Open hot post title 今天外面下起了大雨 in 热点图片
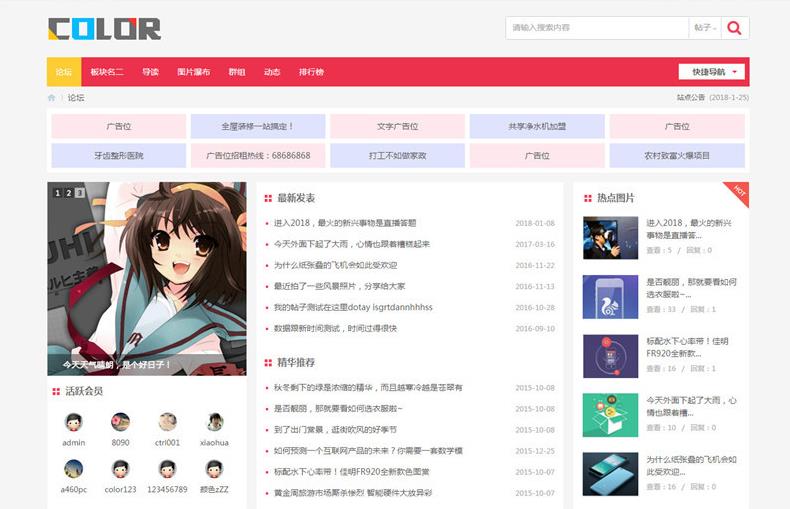 [x=691, y=406]
